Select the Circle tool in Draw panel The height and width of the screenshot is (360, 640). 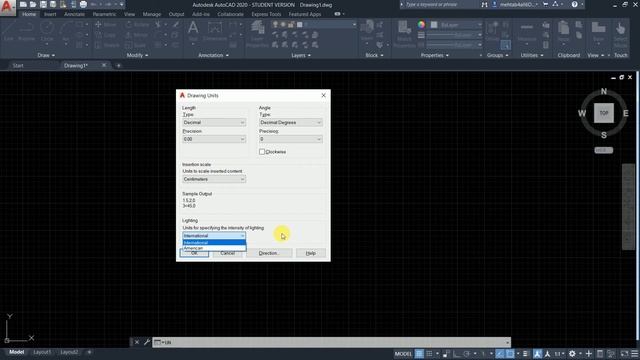click(47, 30)
